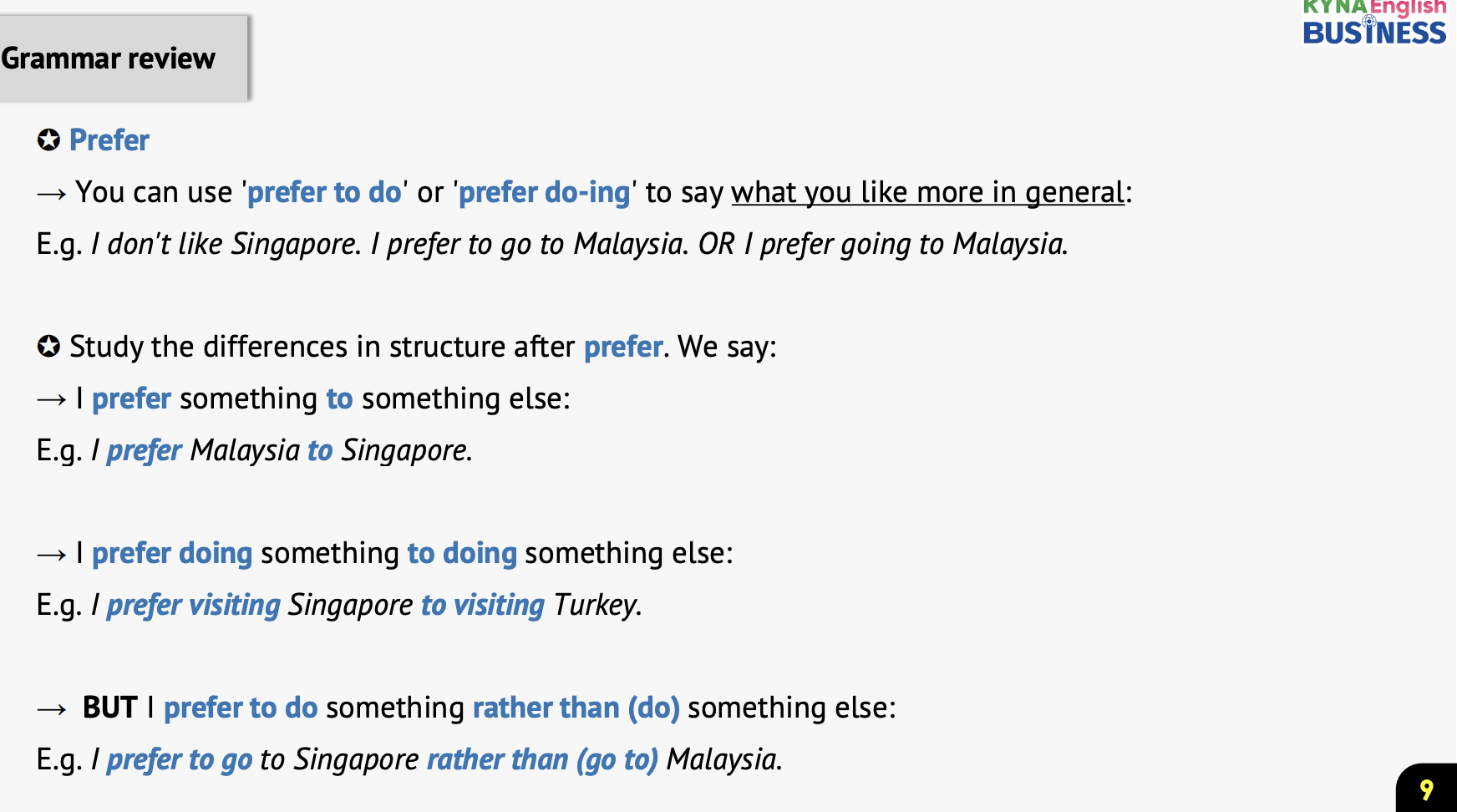This screenshot has height=812, width=1457.
Task: Click the star bullet beside the Prefer heading
Action: pos(48,140)
